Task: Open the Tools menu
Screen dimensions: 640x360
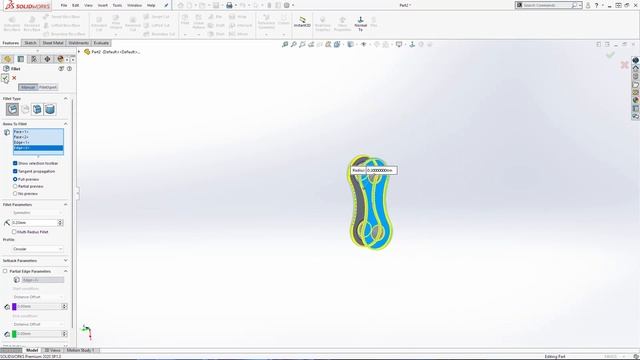Action: (117, 5)
